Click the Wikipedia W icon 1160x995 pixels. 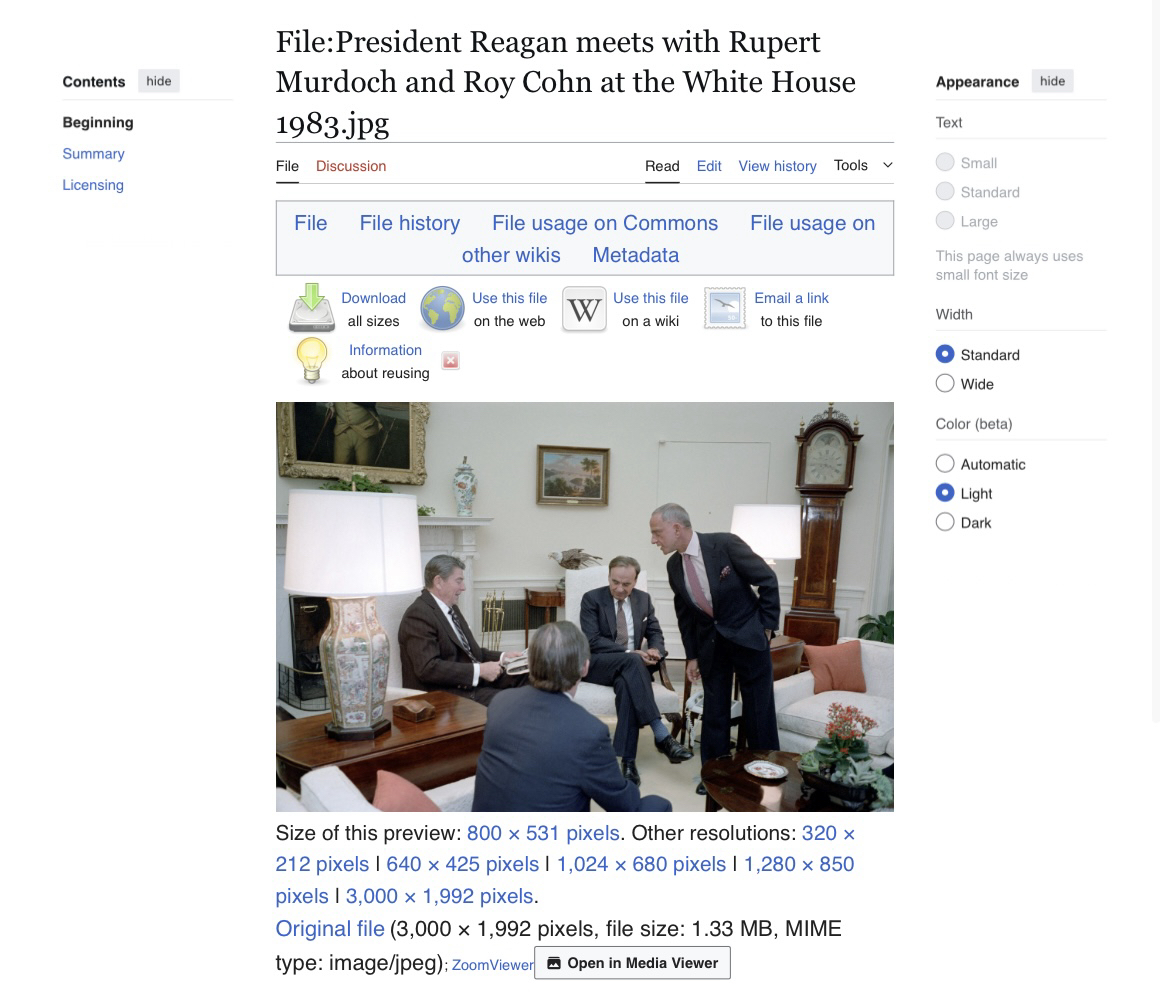(584, 309)
